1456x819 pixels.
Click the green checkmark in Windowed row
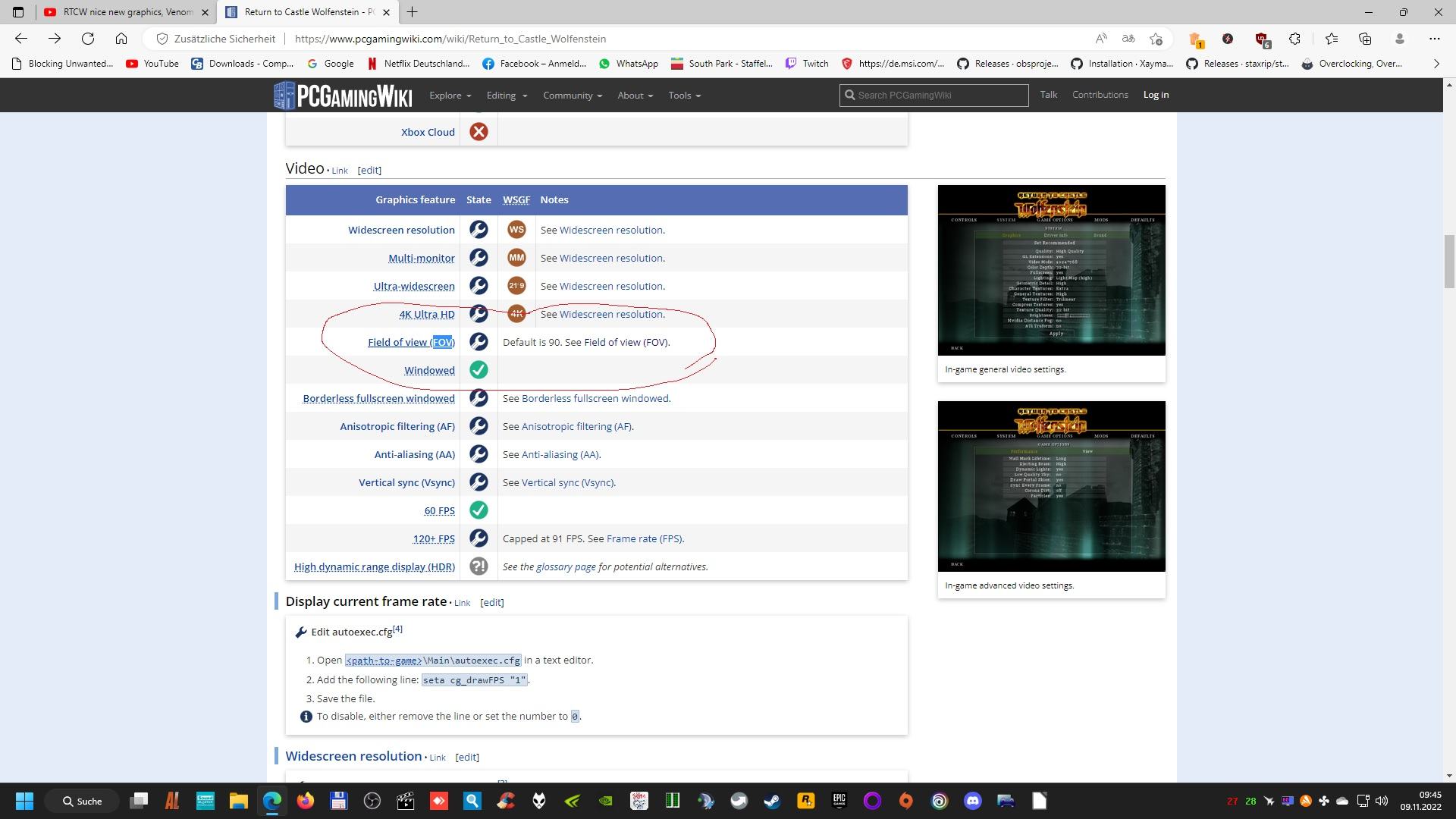479,370
